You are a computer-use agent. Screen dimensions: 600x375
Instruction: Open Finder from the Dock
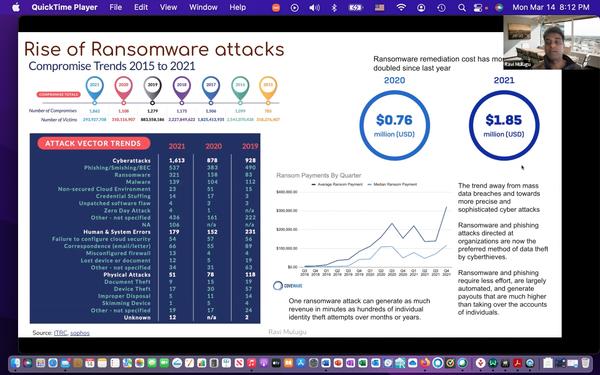pyautogui.click(x=15, y=363)
